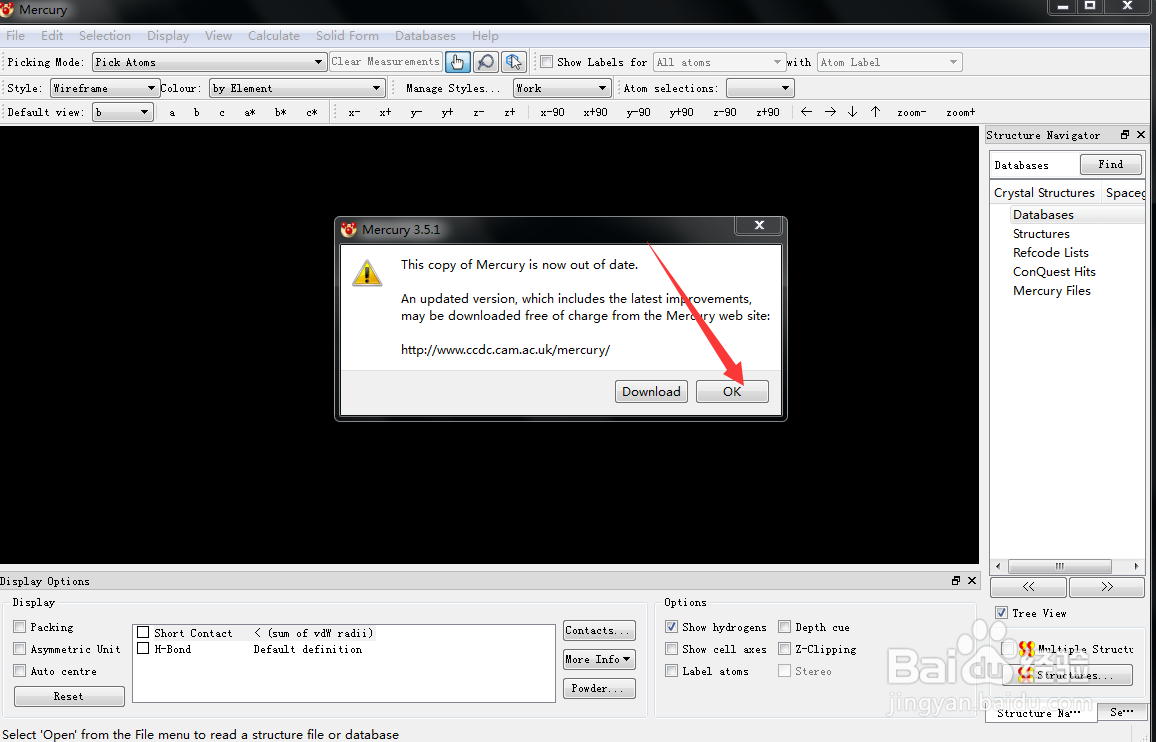Click the Mercury icon in dialog title

point(349,229)
